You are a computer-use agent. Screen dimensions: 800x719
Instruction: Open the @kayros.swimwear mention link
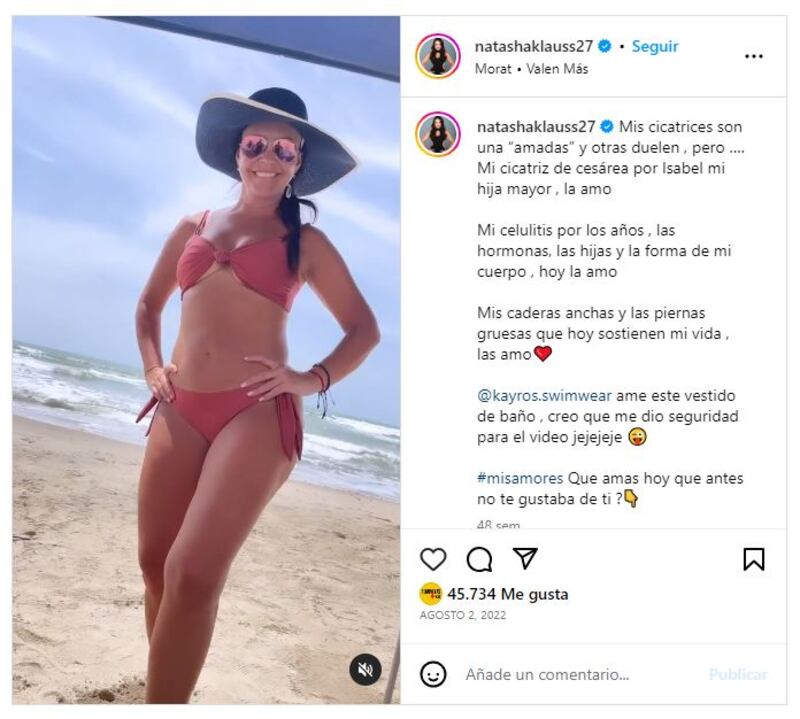pyautogui.click(x=544, y=396)
